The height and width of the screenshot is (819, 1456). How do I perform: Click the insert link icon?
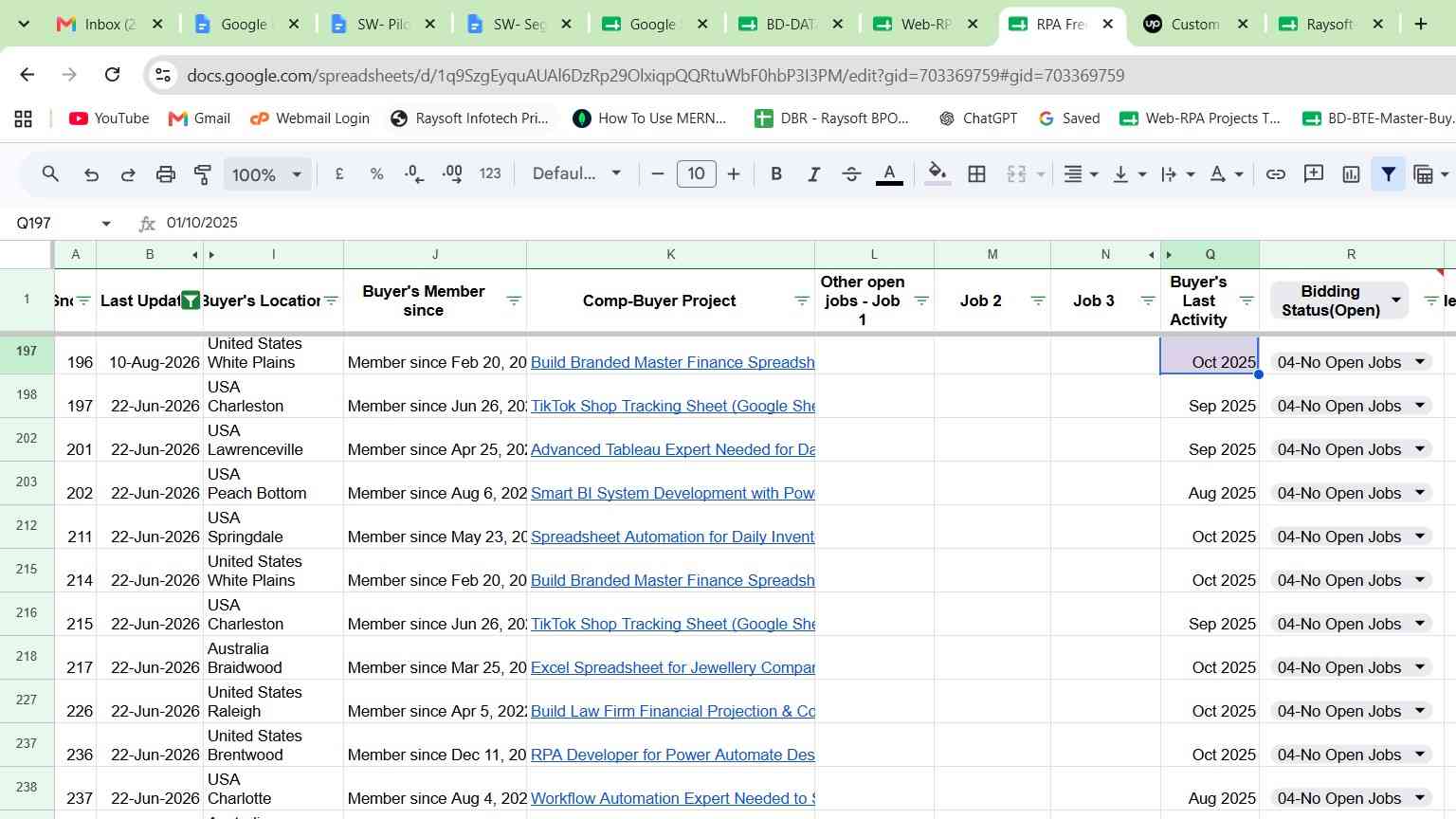[x=1276, y=174]
